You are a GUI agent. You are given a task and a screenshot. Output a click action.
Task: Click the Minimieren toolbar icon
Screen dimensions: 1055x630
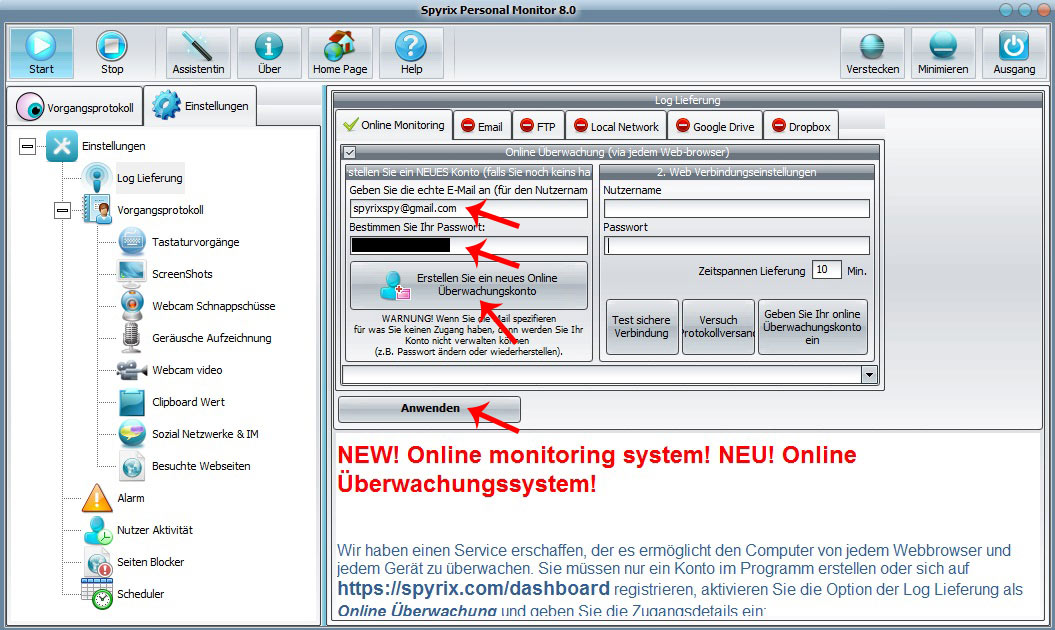point(943,46)
